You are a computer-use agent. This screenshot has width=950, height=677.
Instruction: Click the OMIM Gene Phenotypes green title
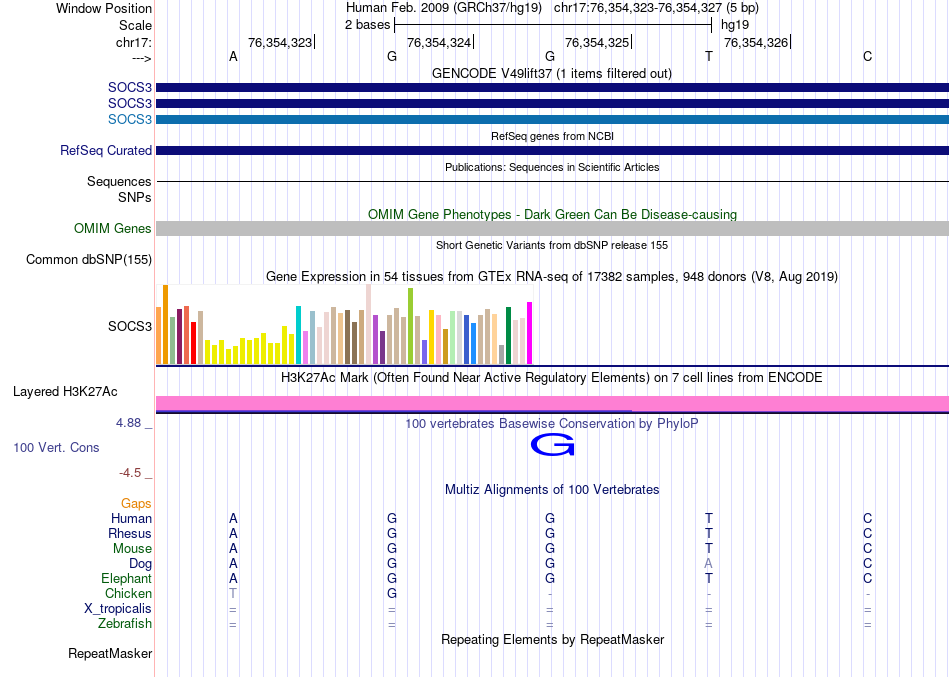(x=552, y=215)
